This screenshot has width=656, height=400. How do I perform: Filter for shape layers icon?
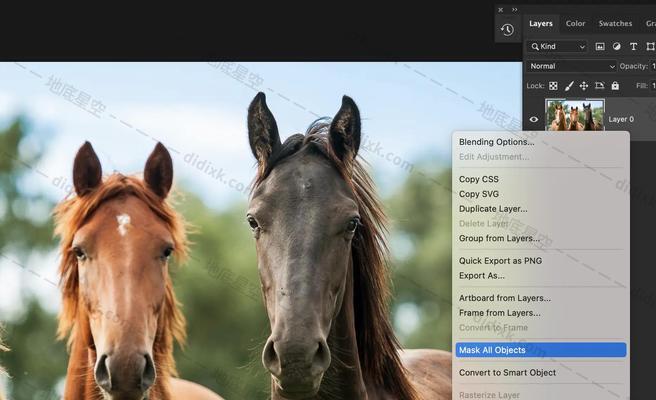[x=650, y=46]
